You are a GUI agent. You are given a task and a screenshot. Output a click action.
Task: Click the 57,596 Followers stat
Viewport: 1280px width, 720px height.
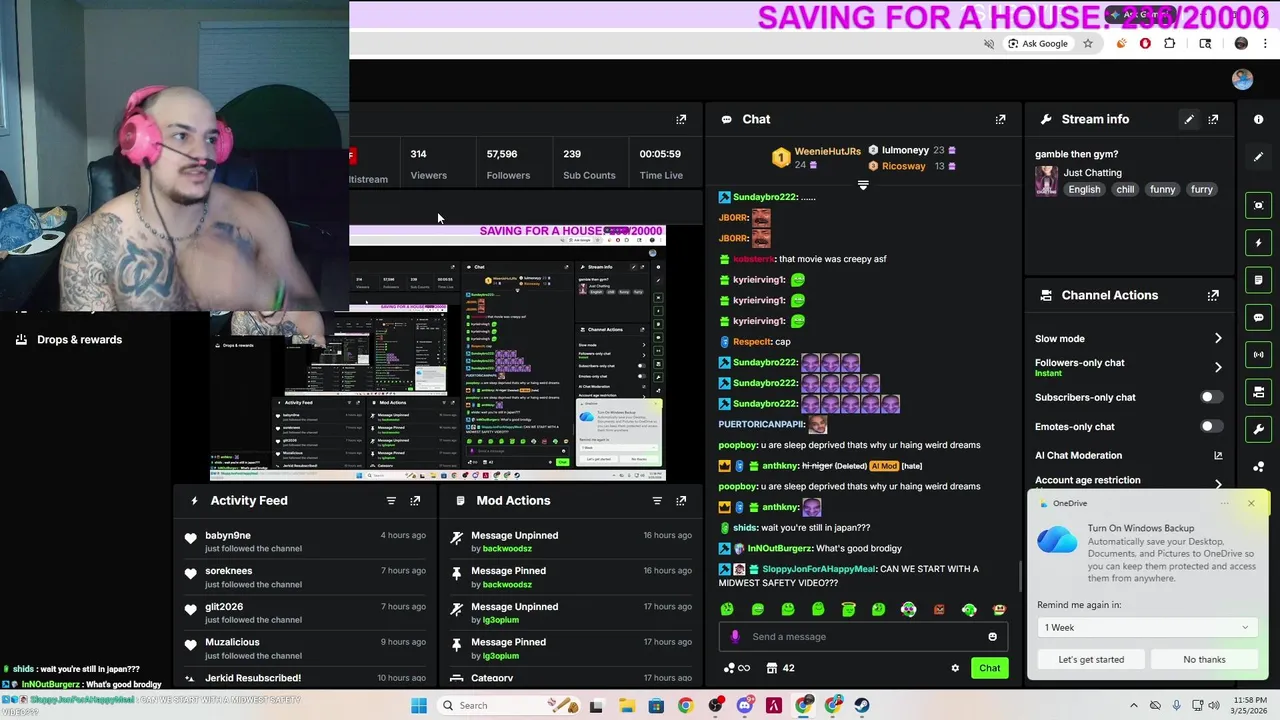pyautogui.click(x=508, y=164)
